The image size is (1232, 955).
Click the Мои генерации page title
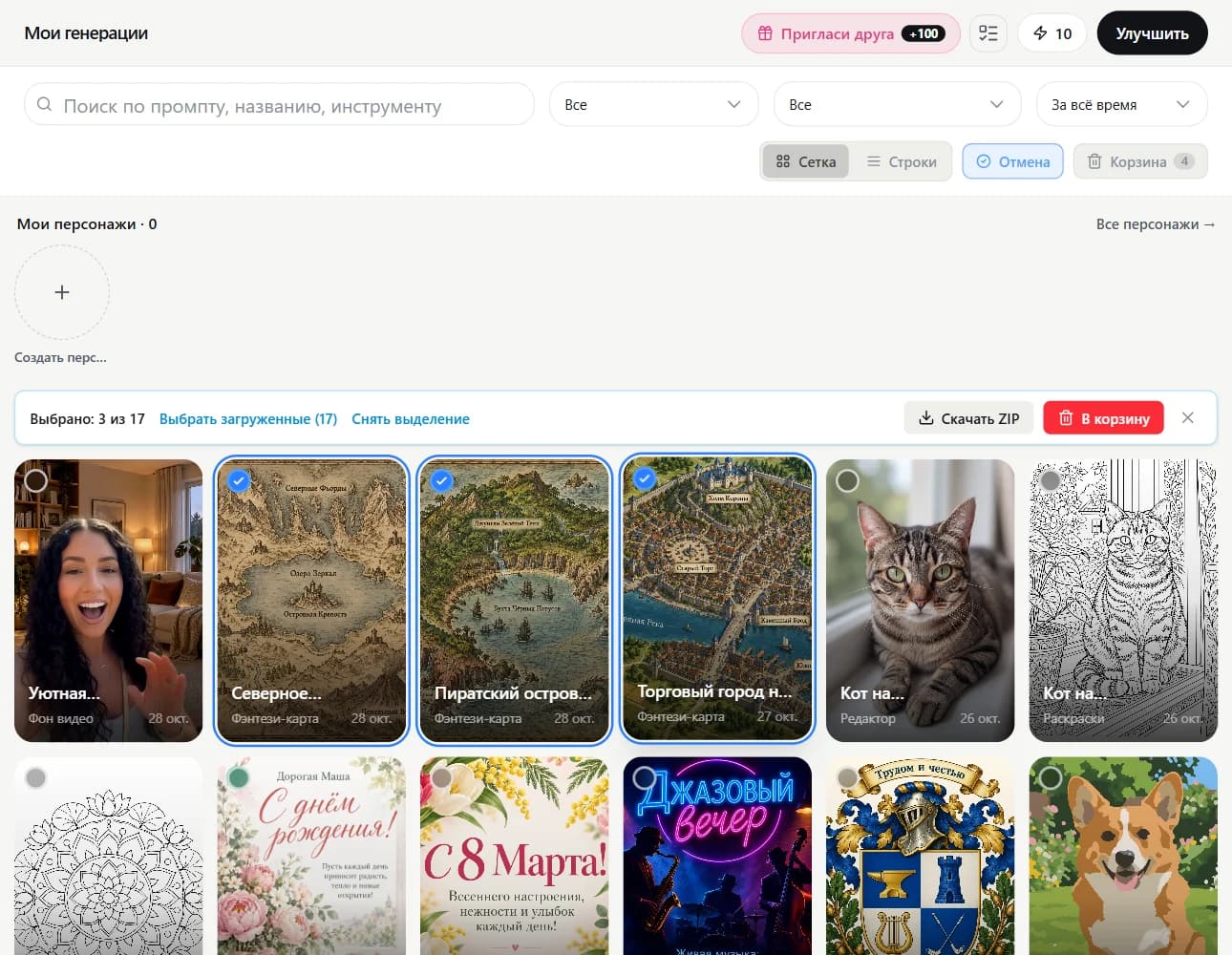[x=86, y=32]
